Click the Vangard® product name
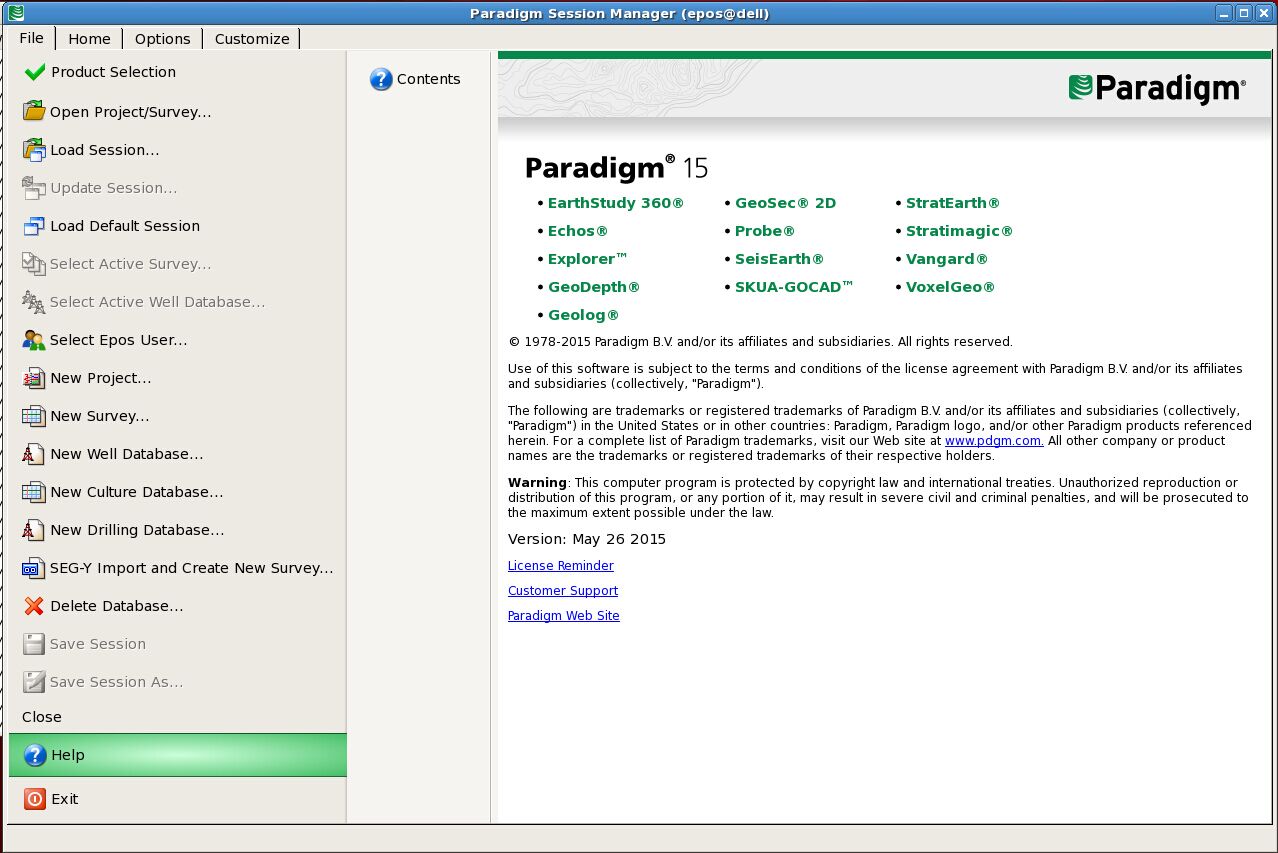The height and width of the screenshot is (853, 1278). pos(947,259)
